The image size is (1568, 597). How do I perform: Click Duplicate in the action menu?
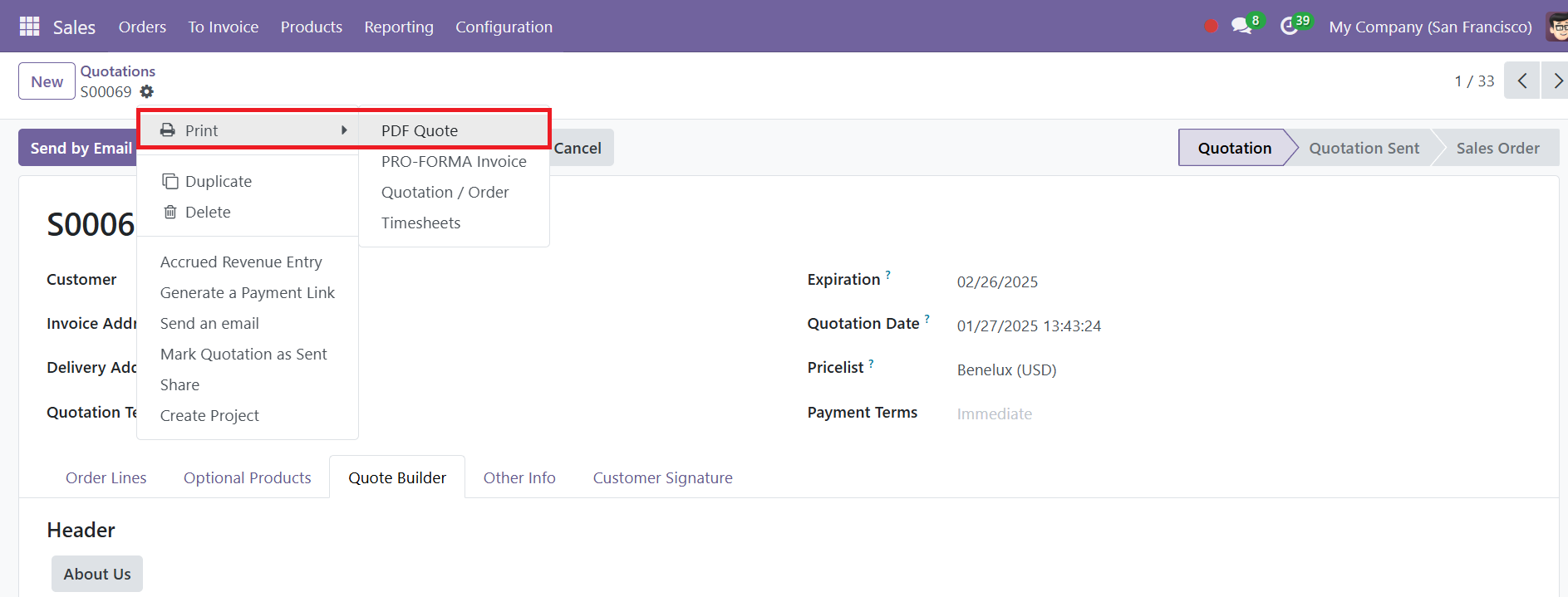click(x=248, y=181)
